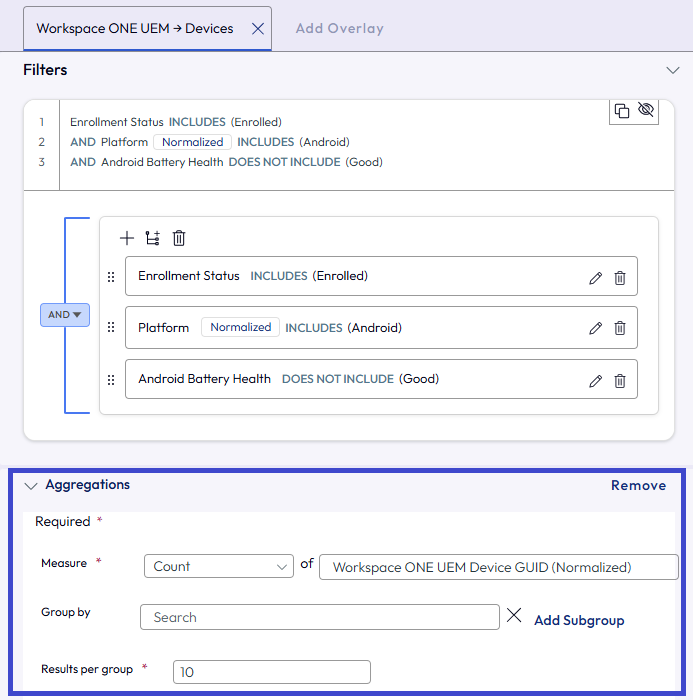The width and height of the screenshot is (693, 700).
Task: Edit the Platform filter rule
Action: point(595,328)
